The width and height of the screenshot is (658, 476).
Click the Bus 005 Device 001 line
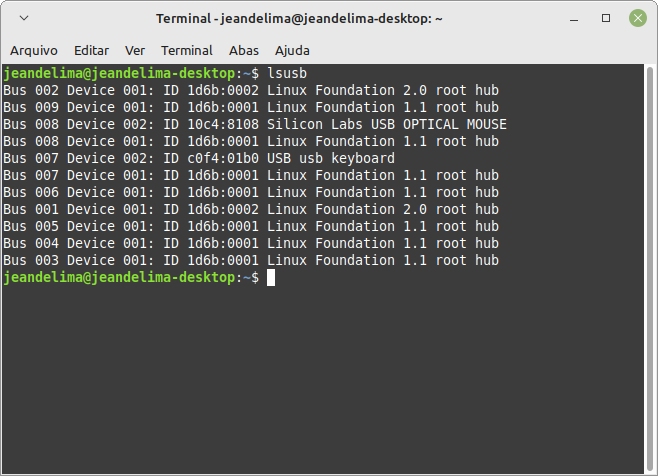pyautogui.click(x=251, y=226)
